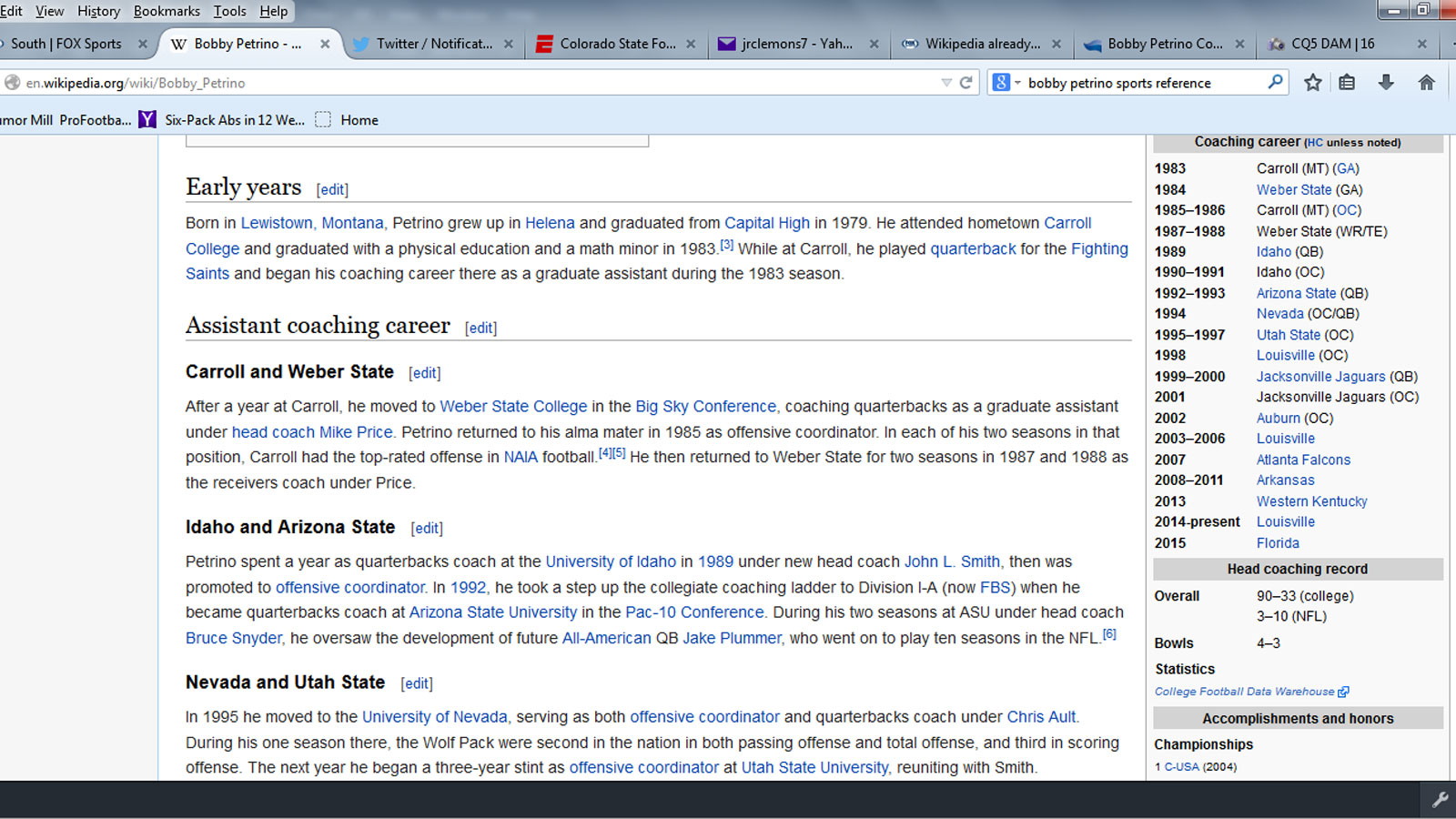The image size is (1456, 819).
Task: Open the ProFootba... bookmark
Action: [x=96, y=120]
